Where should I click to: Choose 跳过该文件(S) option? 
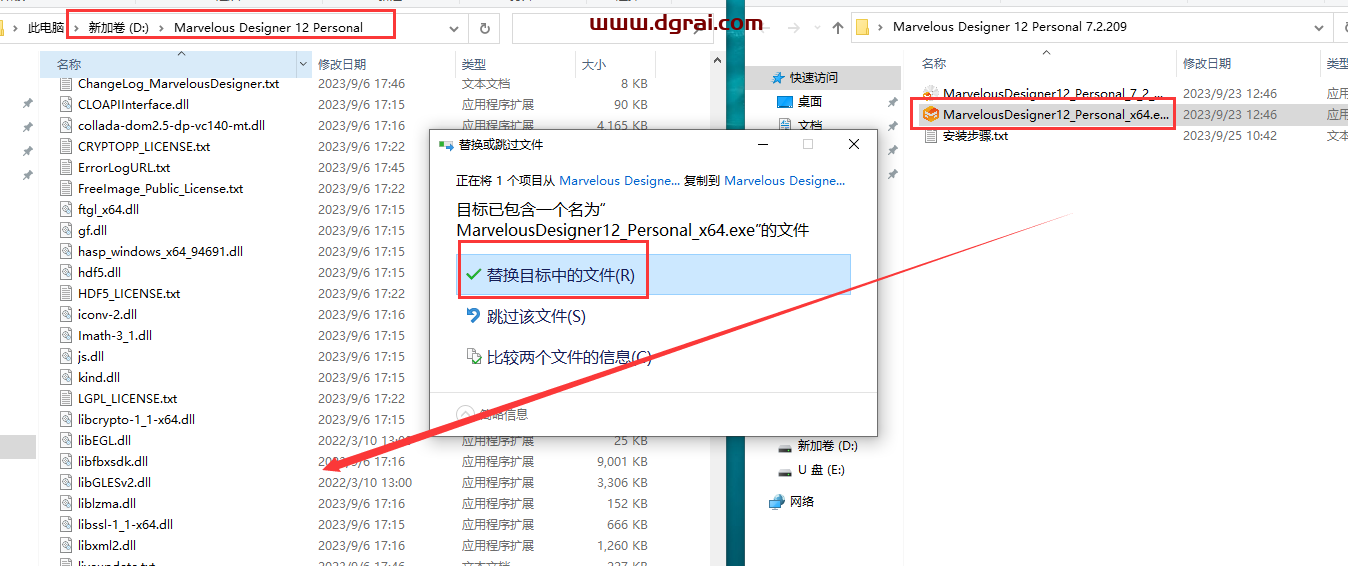(535, 316)
